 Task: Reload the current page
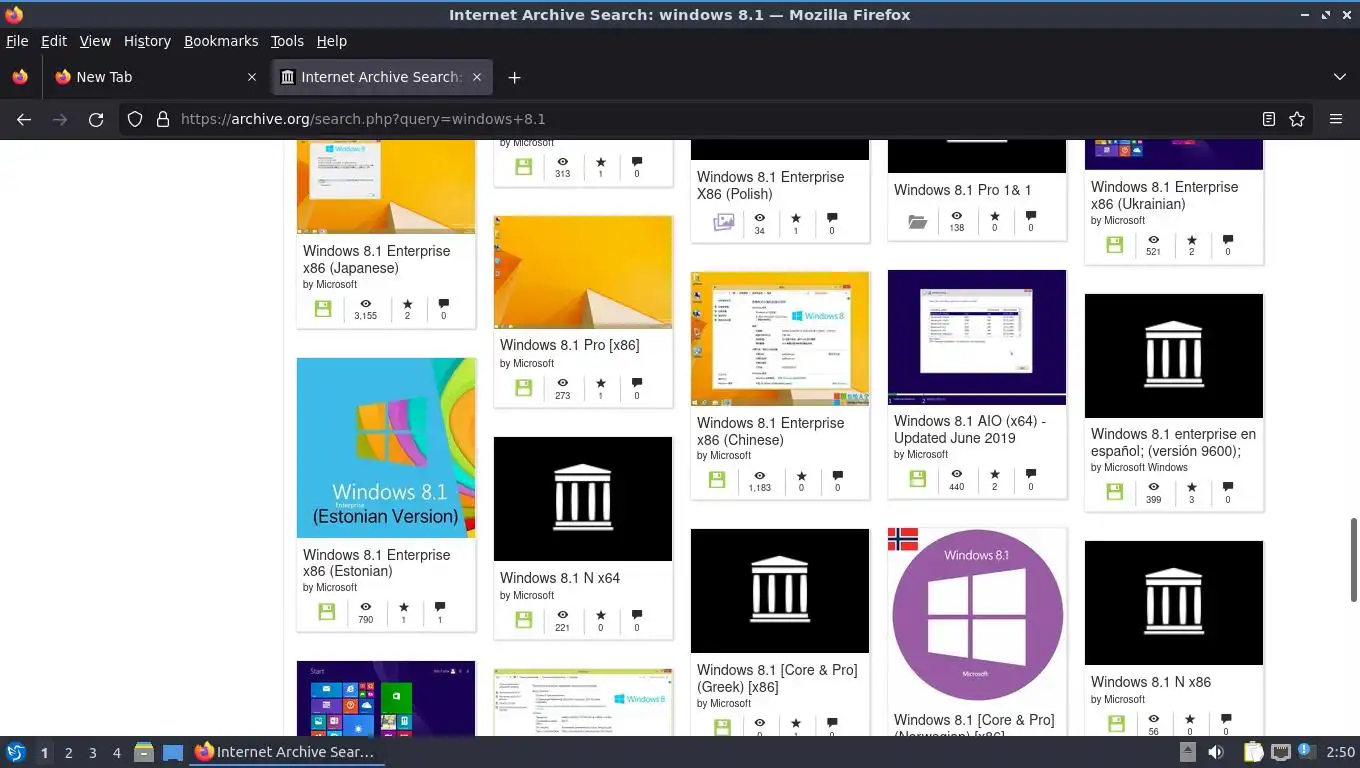point(96,119)
